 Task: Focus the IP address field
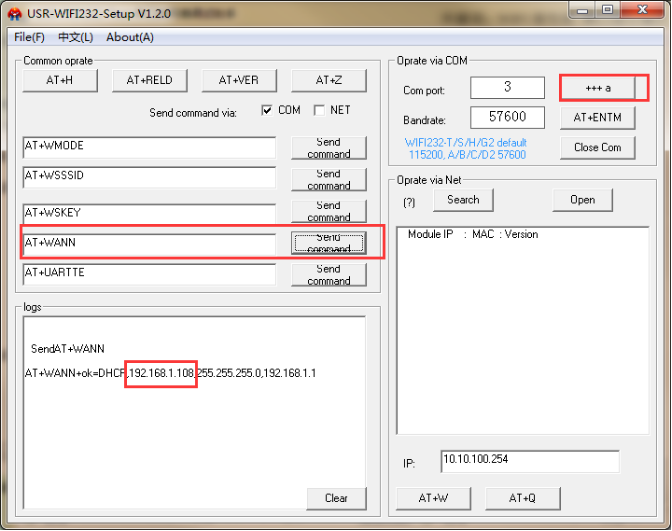coord(529,462)
